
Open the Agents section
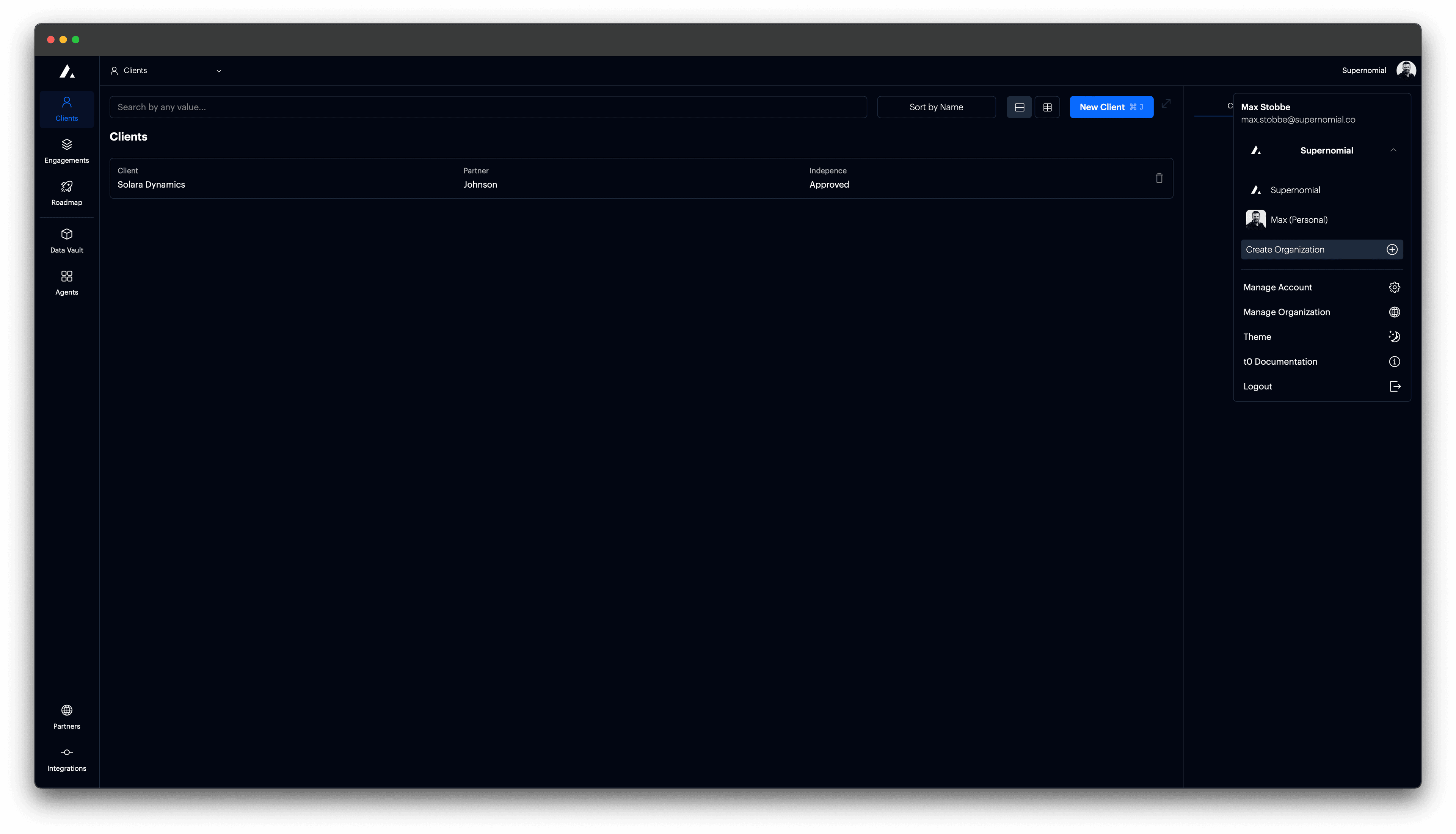pyautogui.click(x=66, y=282)
